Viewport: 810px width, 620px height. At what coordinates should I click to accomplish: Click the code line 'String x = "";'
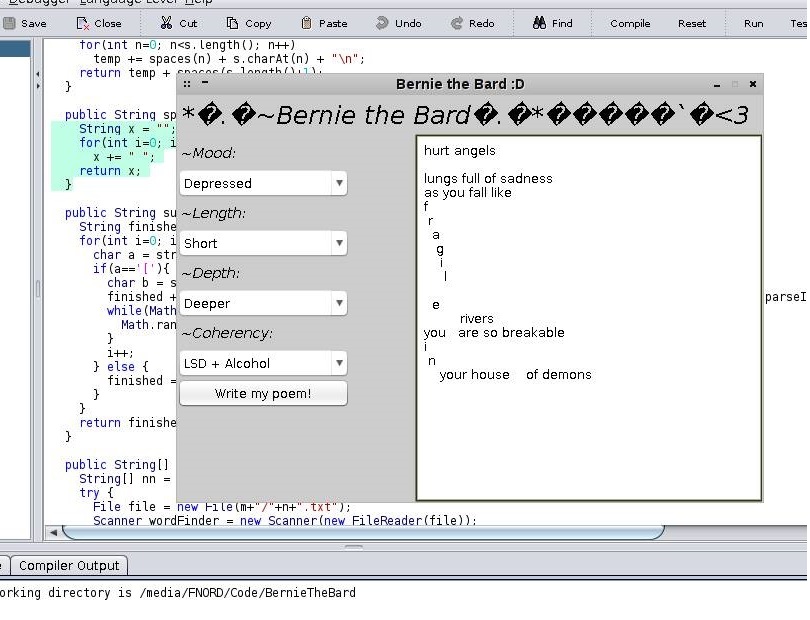(127, 129)
